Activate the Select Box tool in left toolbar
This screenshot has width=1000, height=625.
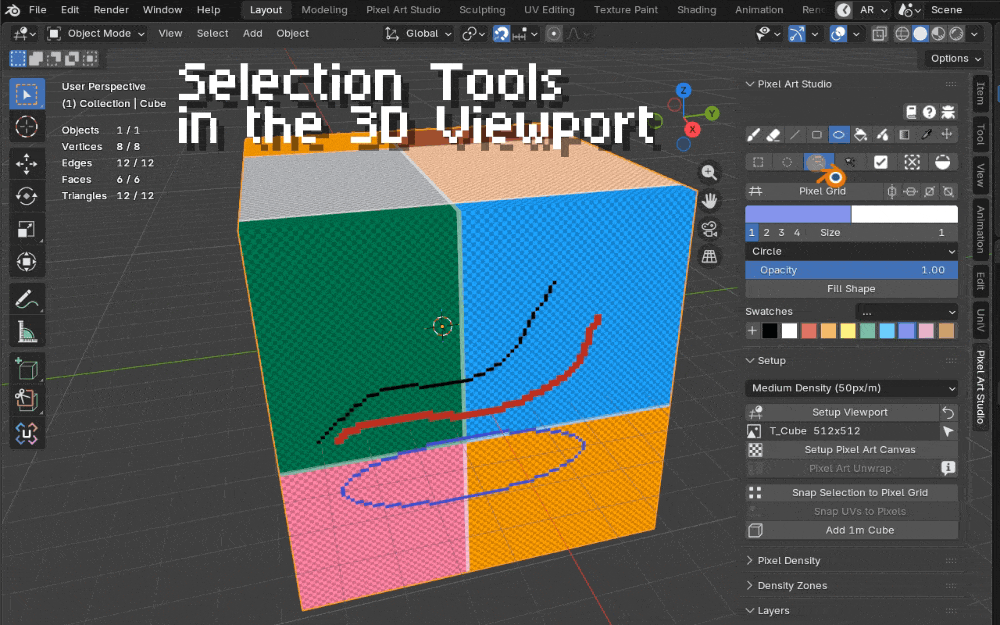pyautogui.click(x=26, y=94)
